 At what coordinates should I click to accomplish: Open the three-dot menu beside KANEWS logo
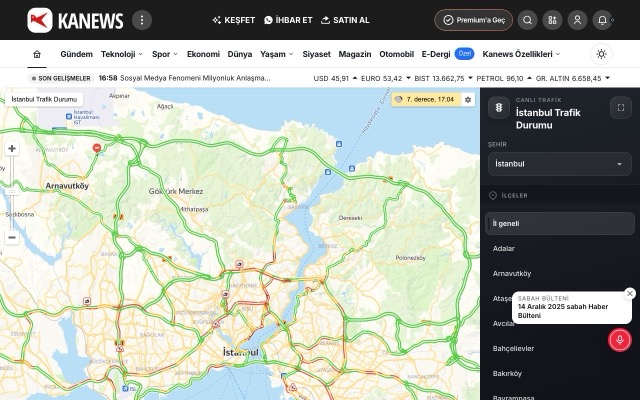tap(142, 20)
